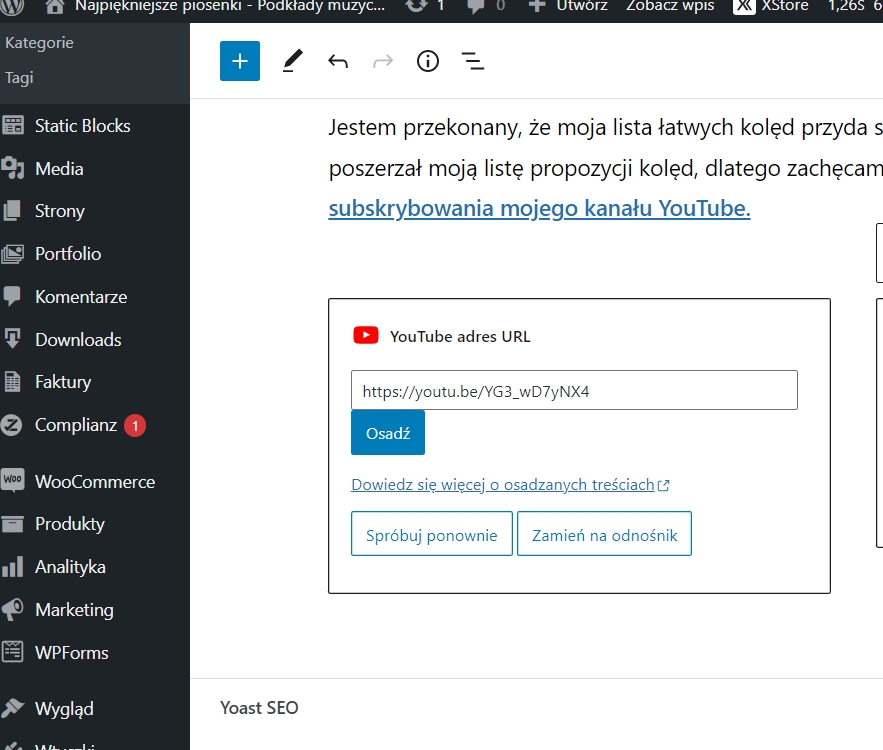
Task: Open updates icon in admin bar
Action: (417, 6)
